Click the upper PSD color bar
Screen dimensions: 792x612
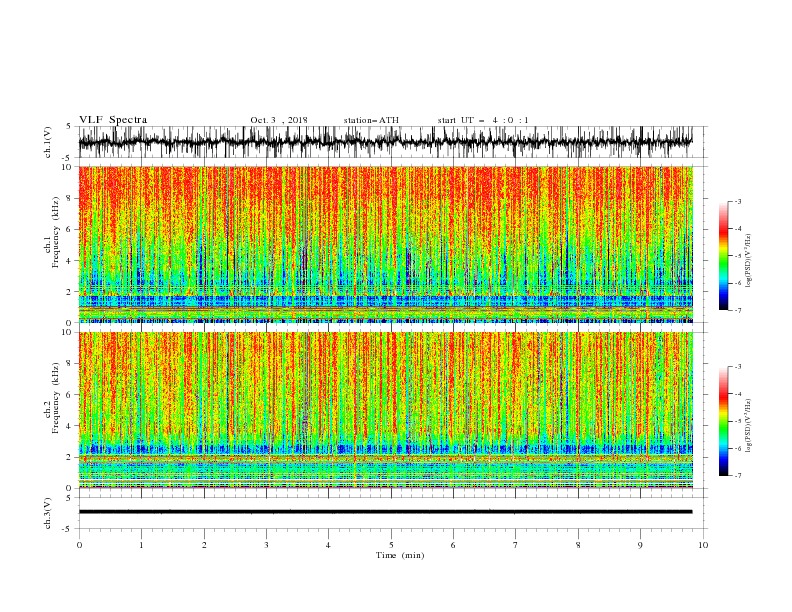click(x=723, y=256)
